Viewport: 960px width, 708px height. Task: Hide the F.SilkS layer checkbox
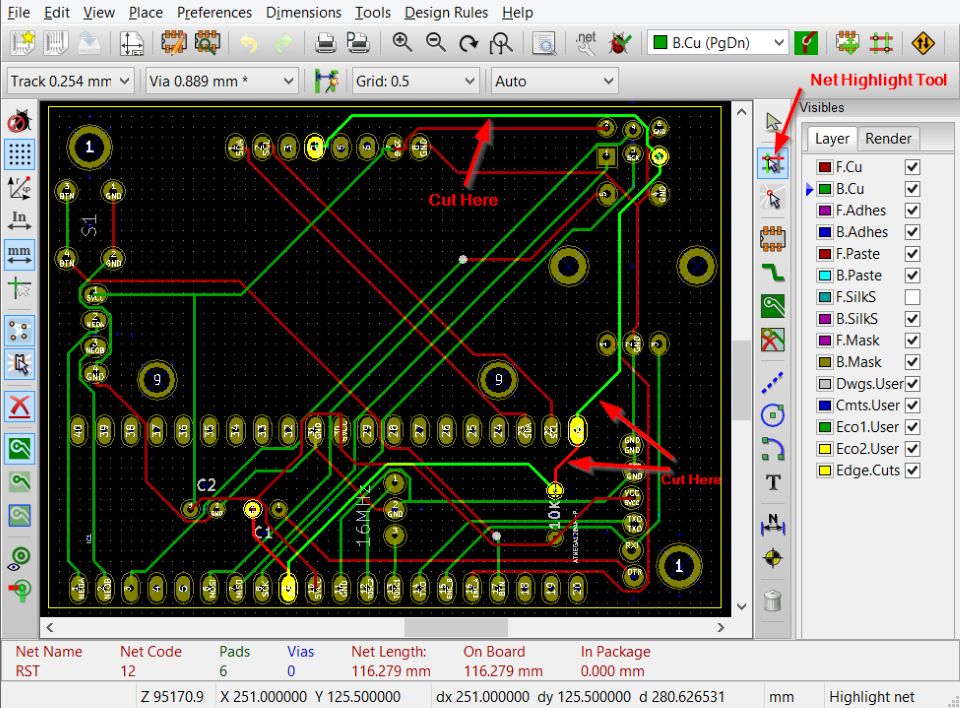(911, 297)
